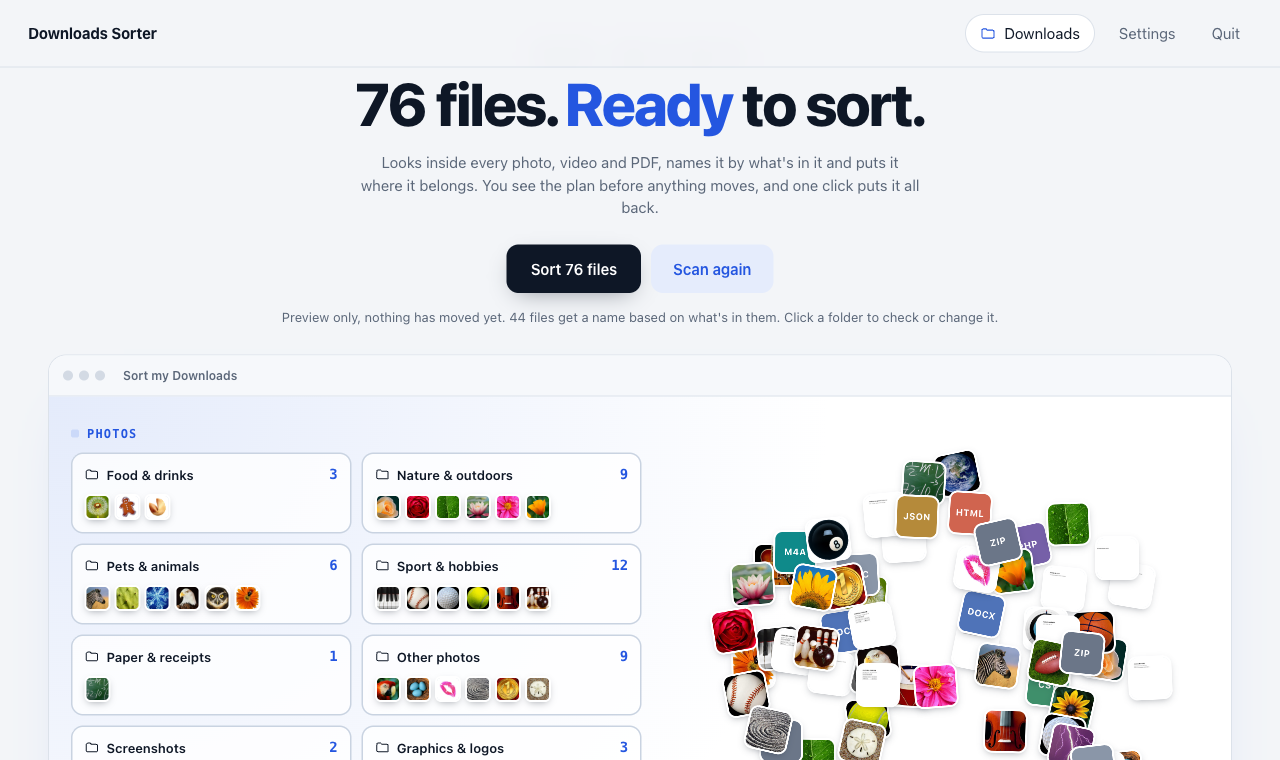Viewport: 1280px width, 760px height.
Task: Select the piano keys thumbnail in Sport & hobbies
Action: 388,598
